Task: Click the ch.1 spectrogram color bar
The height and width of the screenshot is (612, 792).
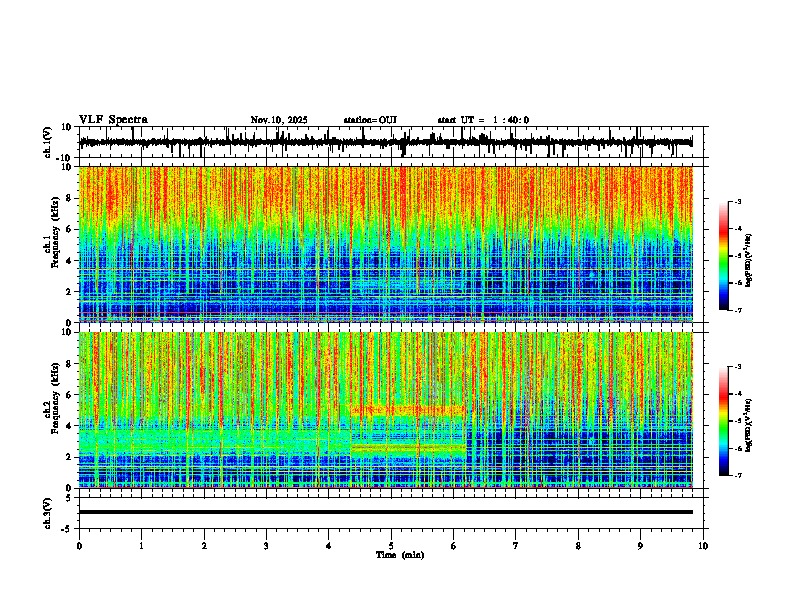Action: pos(724,256)
